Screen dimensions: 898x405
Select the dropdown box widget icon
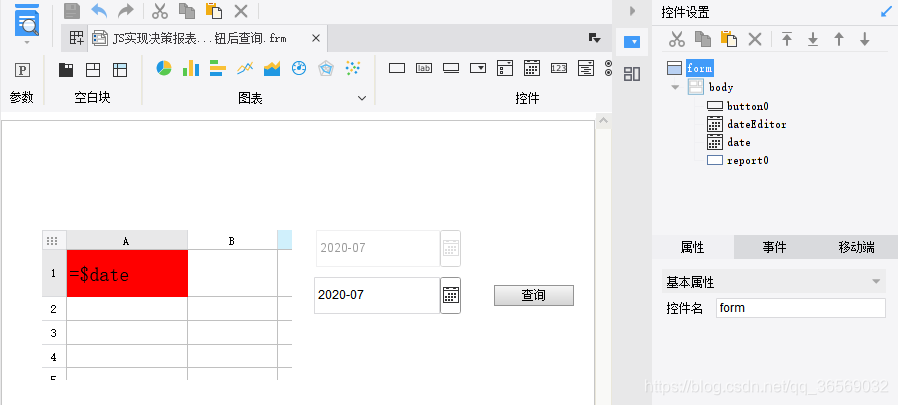point(478,68)
